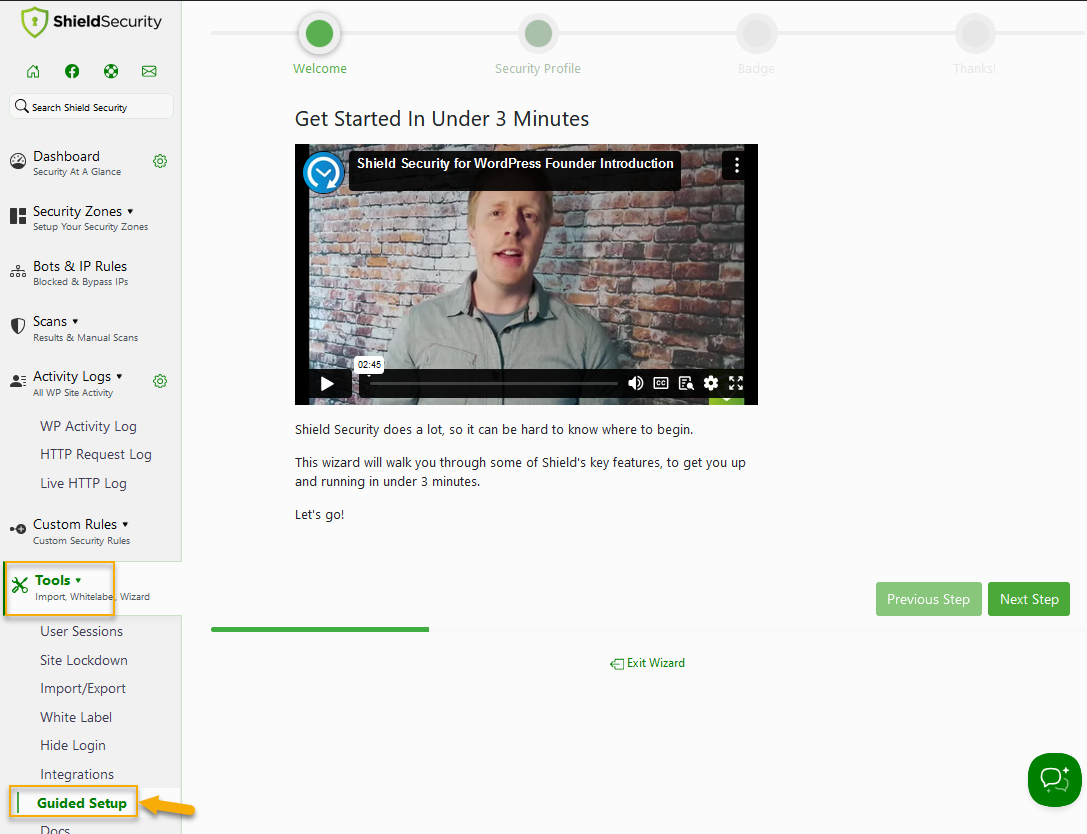This screenshot has height=834, width=1087.
Task: Open WP Activity Log
Action: [x=88, y=426]
